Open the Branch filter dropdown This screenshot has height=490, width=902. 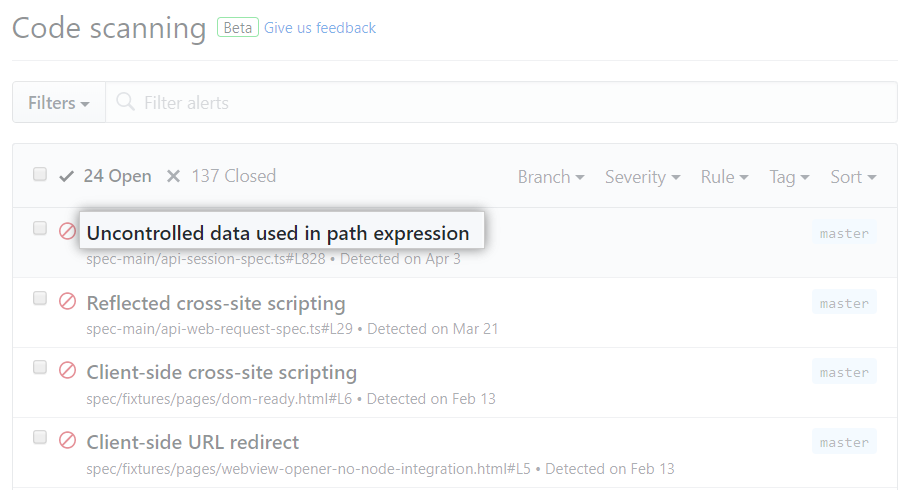tap(551, 177)
